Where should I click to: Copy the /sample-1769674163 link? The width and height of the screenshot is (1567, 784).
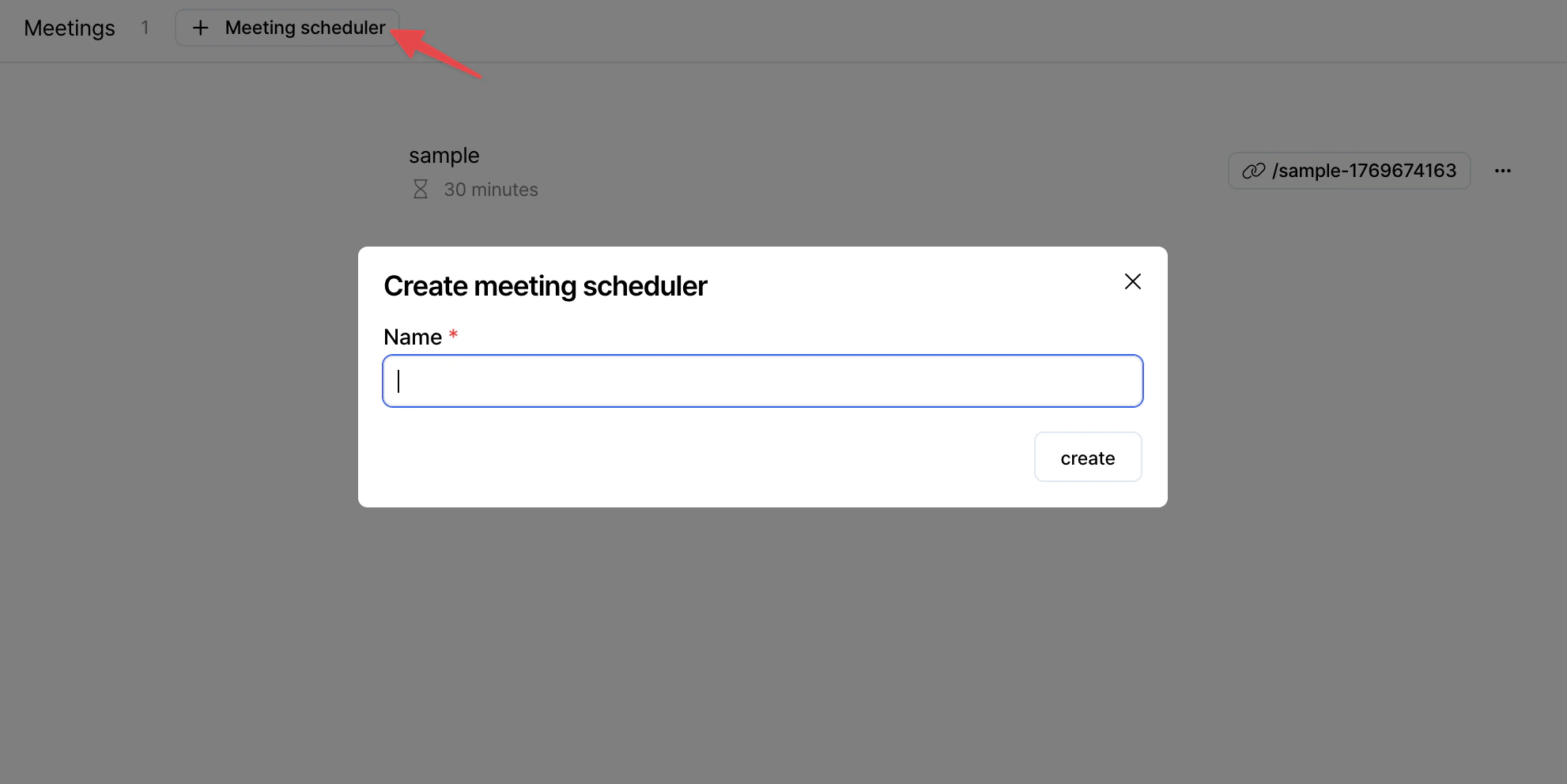1350,170
